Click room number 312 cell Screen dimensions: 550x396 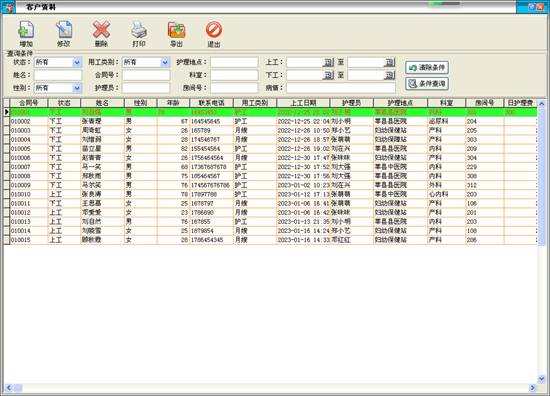485,185
